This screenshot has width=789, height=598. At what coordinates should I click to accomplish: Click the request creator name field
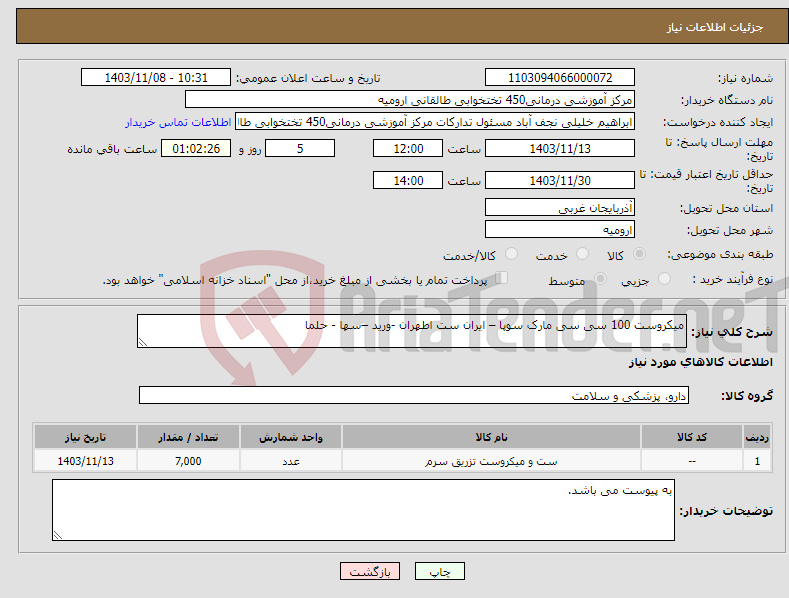click(x=435, y=122)
